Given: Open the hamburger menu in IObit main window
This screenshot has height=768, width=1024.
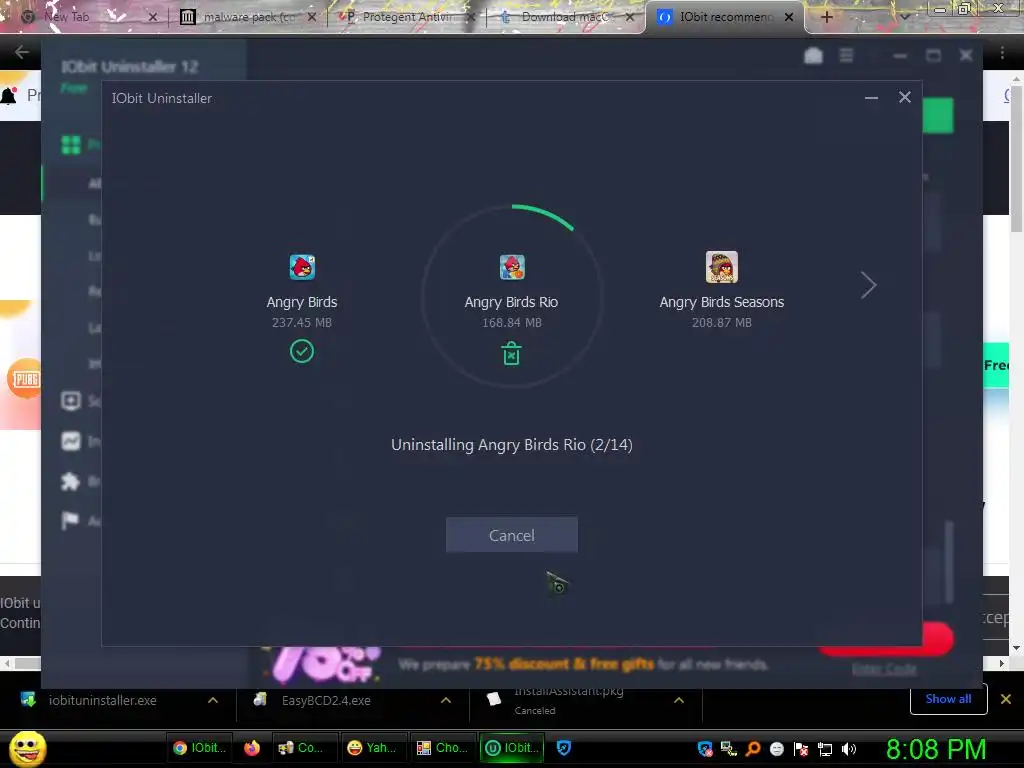Looking at the screenshot, I should coord(846,56).
